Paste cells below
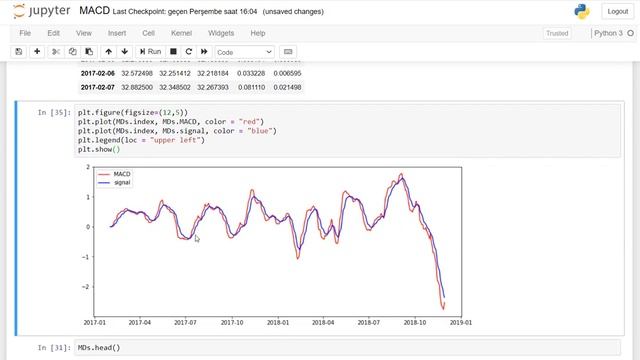640x360 pixels. click(89, 52)
